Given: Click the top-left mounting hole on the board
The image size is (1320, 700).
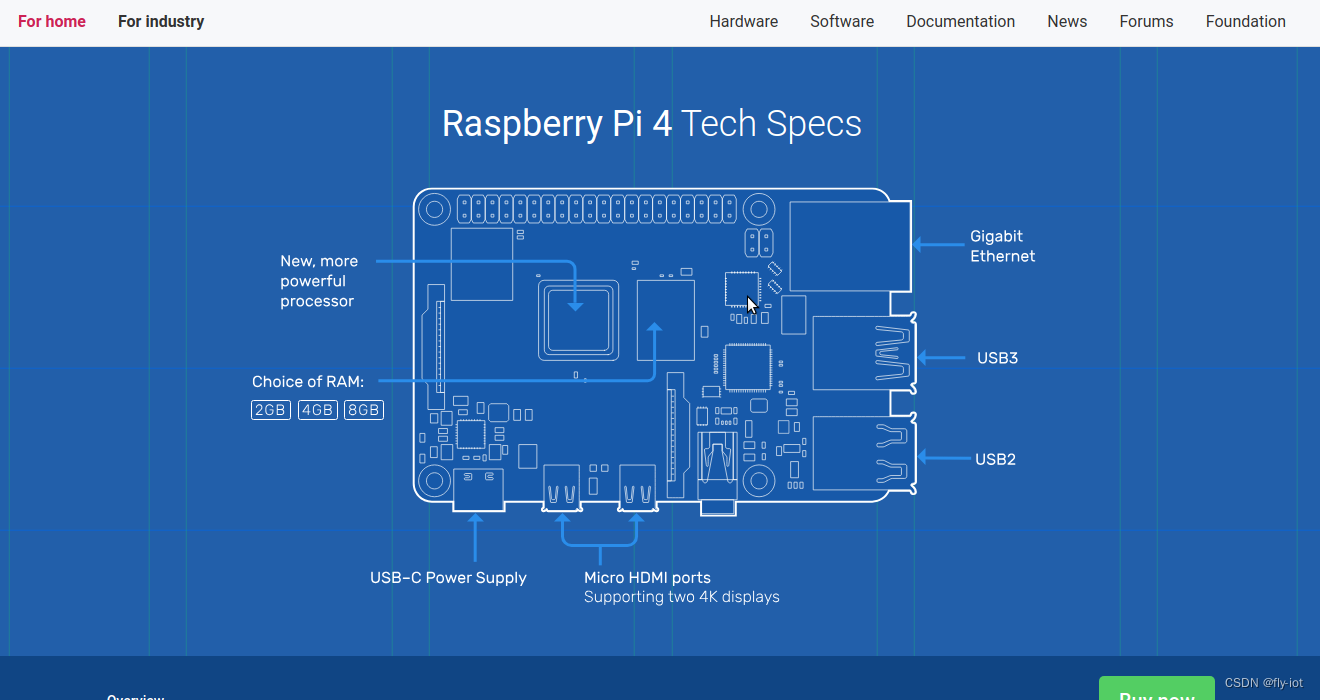Looking at the screenshot, I should click(435, 209).
